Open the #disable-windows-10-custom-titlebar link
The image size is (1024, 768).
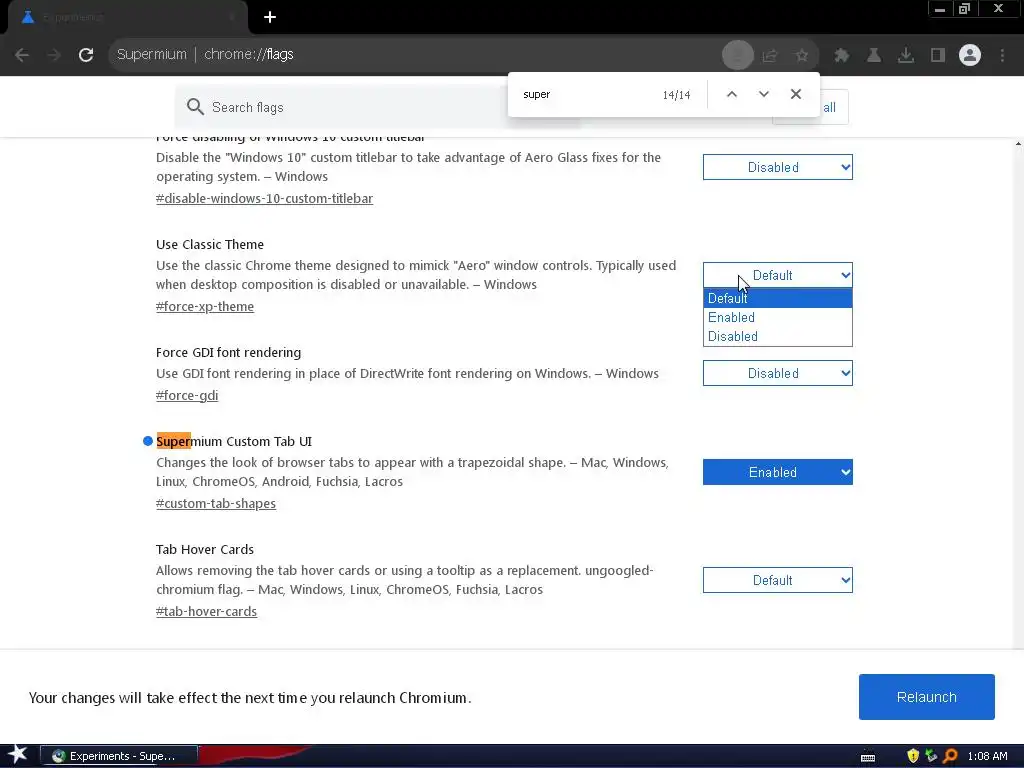coord(264,199)
